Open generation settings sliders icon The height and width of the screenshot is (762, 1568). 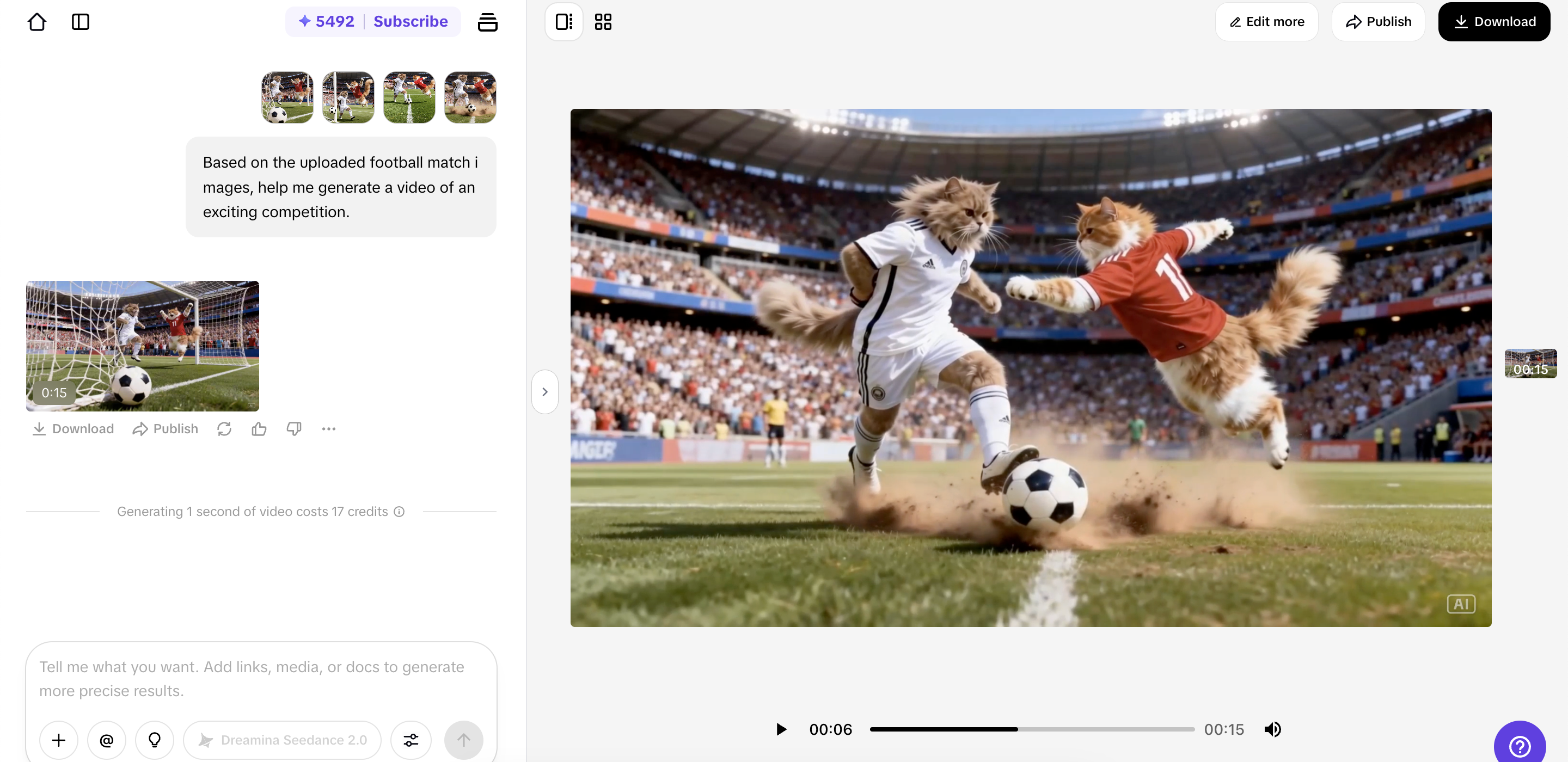tap(411, 740)
